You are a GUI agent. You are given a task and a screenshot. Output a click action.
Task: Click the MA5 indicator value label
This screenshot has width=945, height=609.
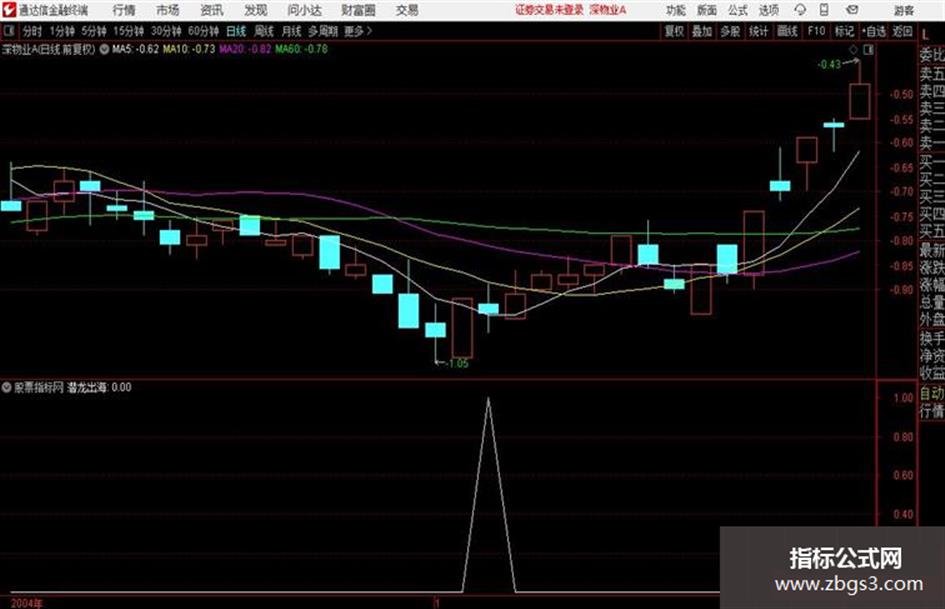tap(136, 49)
